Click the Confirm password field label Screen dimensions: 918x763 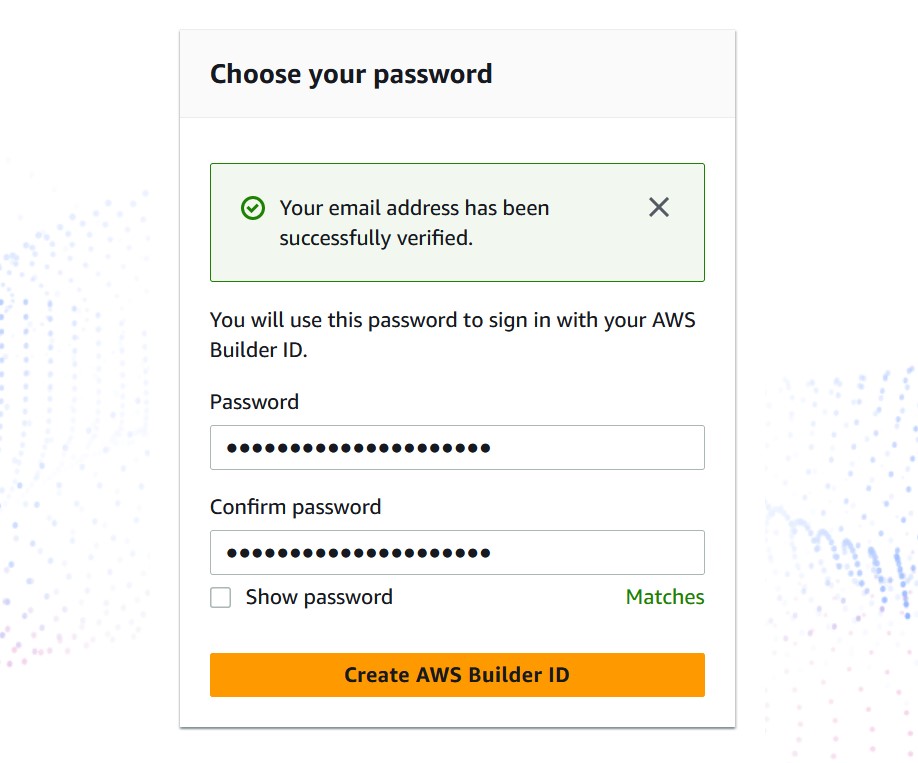(296, 507)
